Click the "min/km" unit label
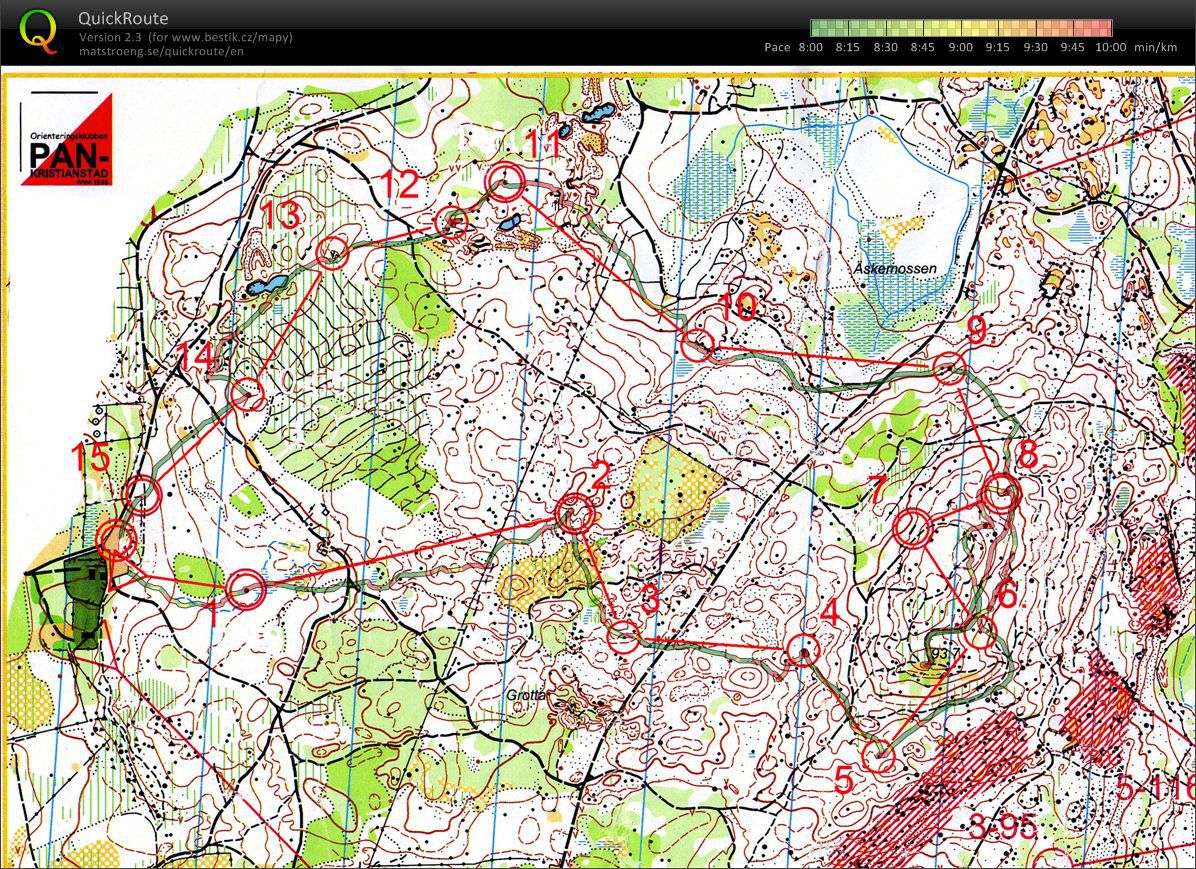1196x869 pixels. pos(1156,47)
